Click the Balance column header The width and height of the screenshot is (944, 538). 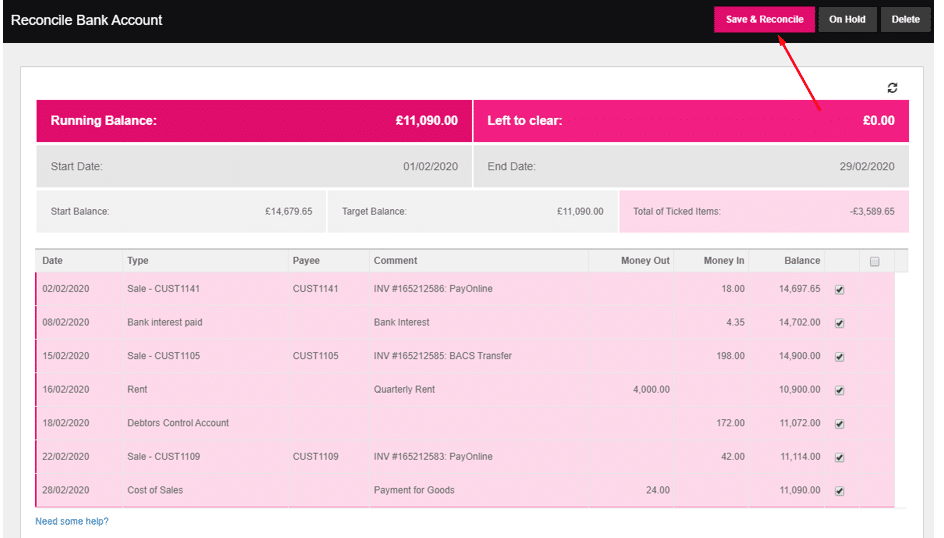pyautogui.click(x=801, y=261)
